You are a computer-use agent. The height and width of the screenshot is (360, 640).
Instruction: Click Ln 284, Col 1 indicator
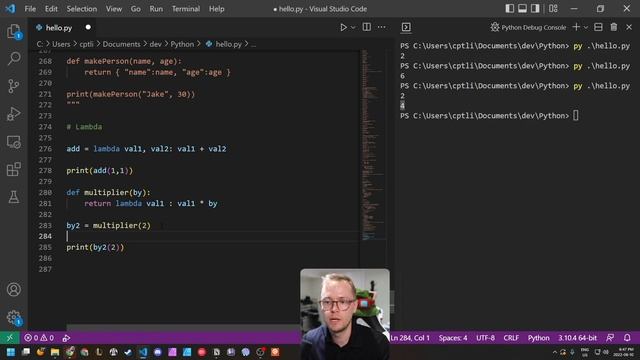click(410, 338)
